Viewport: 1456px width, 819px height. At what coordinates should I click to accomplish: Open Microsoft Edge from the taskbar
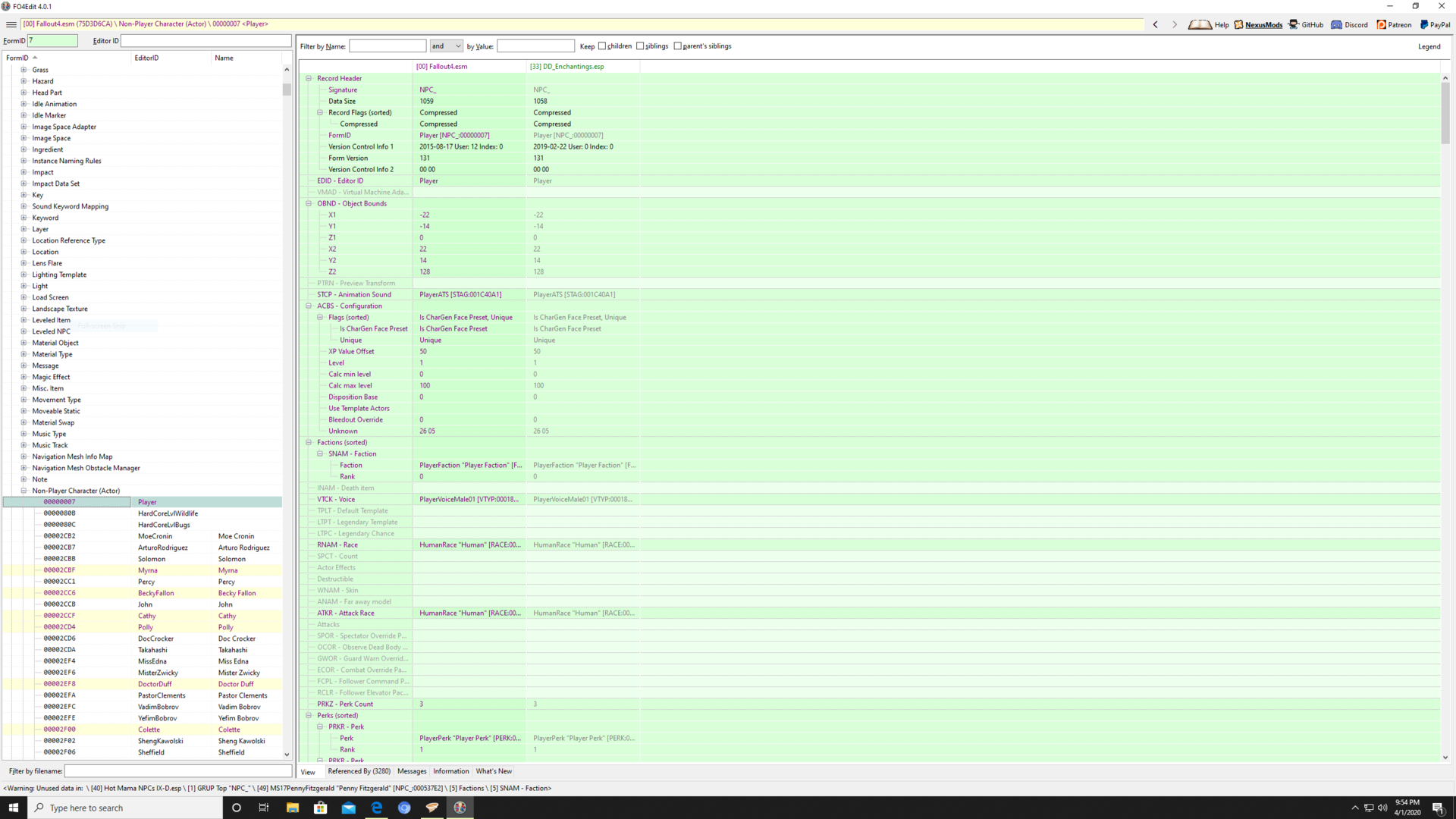376,808
